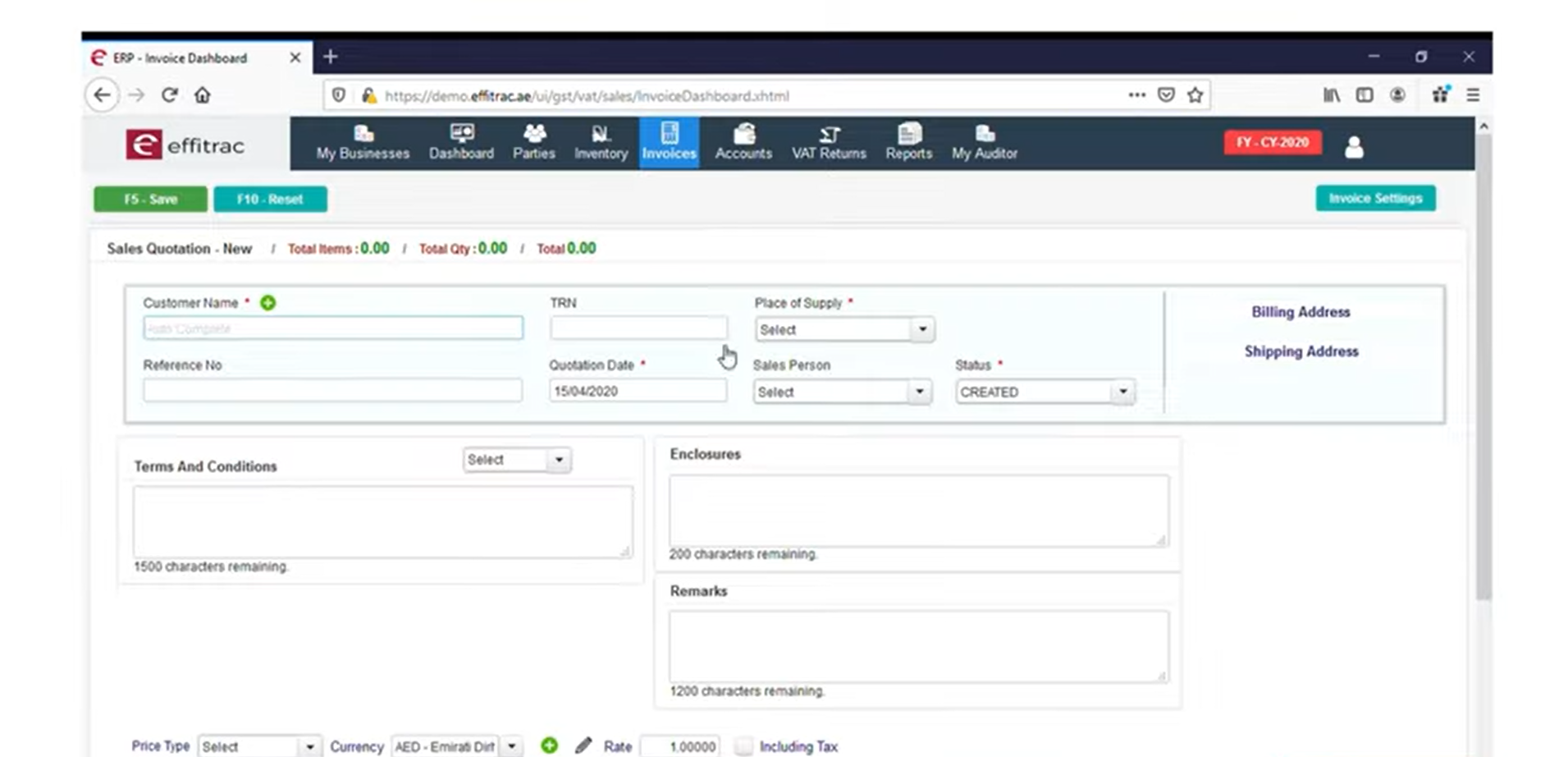Click the F5 - Save button
This screenshot has width=1568, height=757.
pyautogui.click(x=149, y=199)
